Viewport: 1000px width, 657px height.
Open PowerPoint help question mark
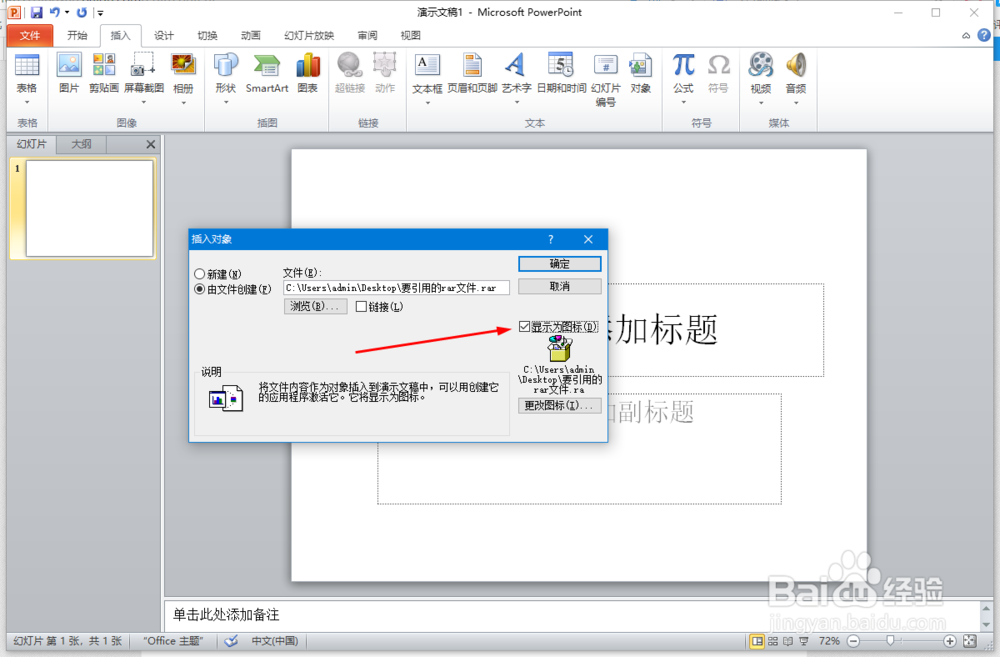click(984, 36)
